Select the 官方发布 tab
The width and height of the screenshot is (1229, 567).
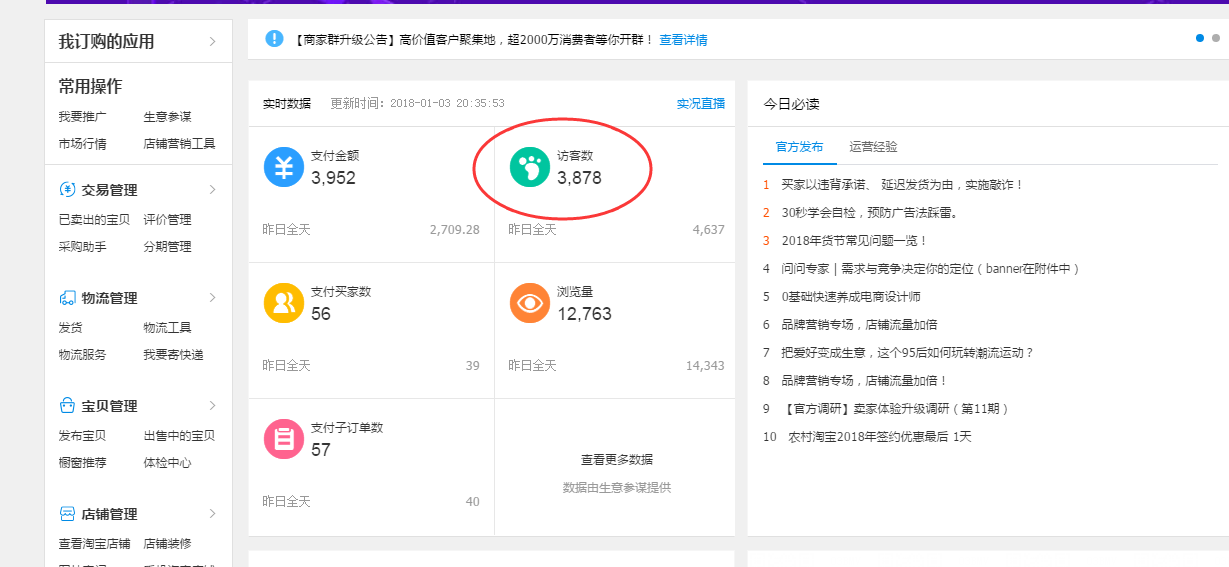point(799,147)
